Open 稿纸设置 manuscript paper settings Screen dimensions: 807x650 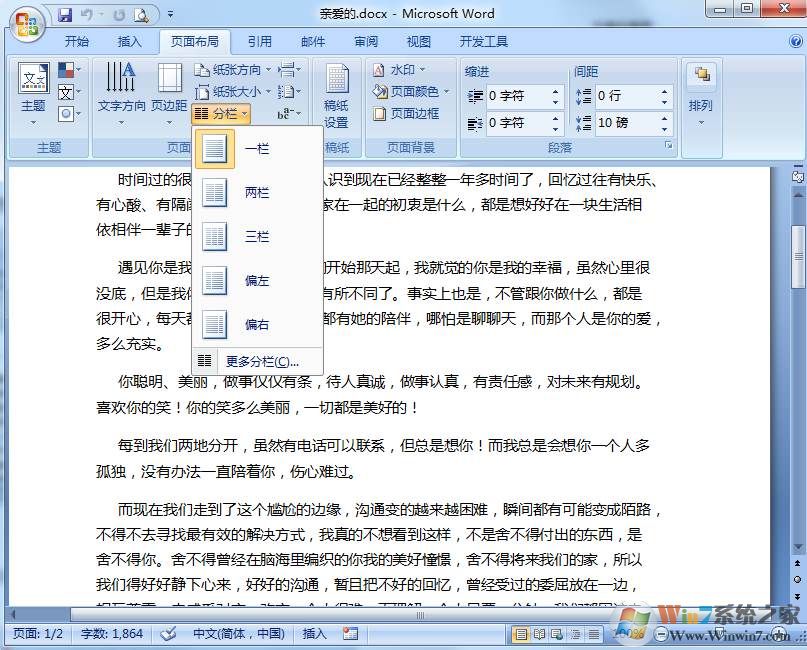[x=336, y=96]
